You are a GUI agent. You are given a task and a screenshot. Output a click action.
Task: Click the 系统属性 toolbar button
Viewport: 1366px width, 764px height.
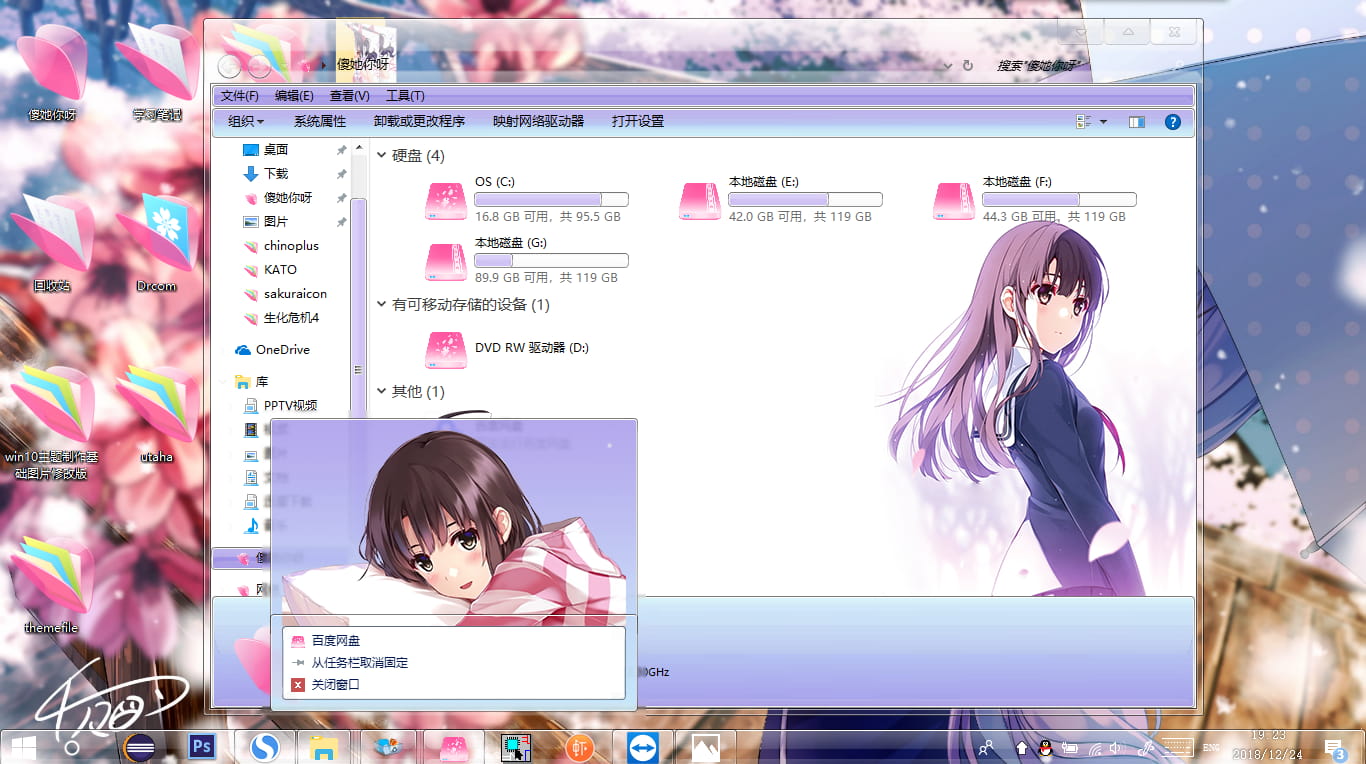coord(319,121)
